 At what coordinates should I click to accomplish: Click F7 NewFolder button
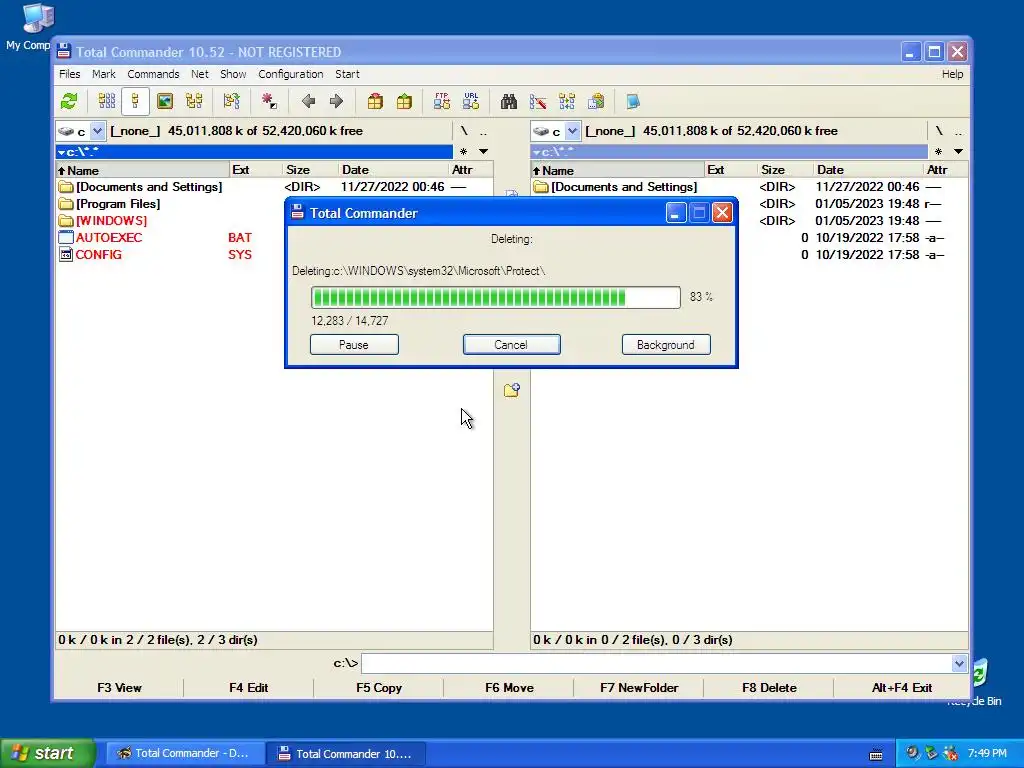[639, 688]
